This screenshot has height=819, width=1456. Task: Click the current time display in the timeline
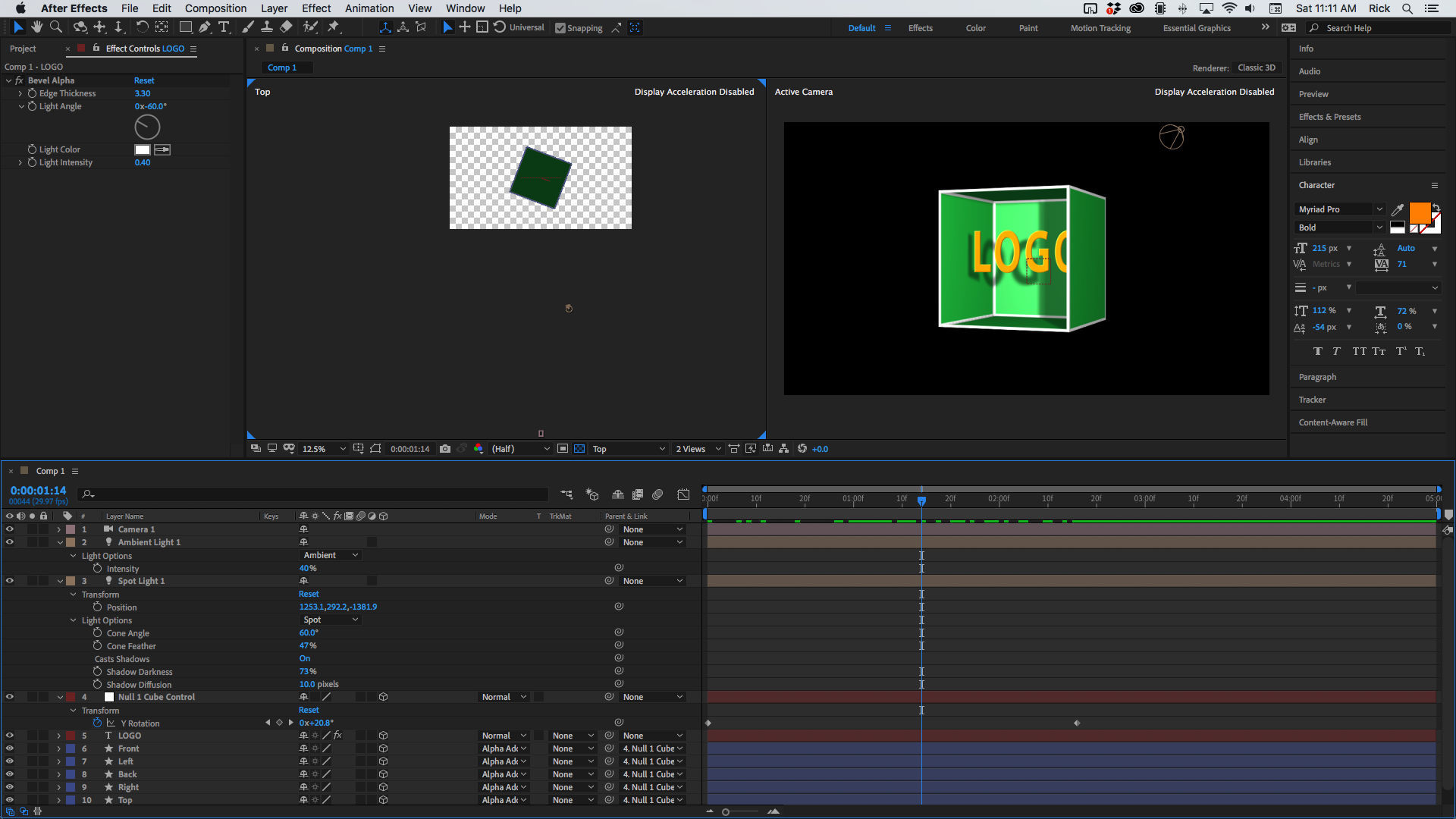pyautogui.click(x=37, y=490)
